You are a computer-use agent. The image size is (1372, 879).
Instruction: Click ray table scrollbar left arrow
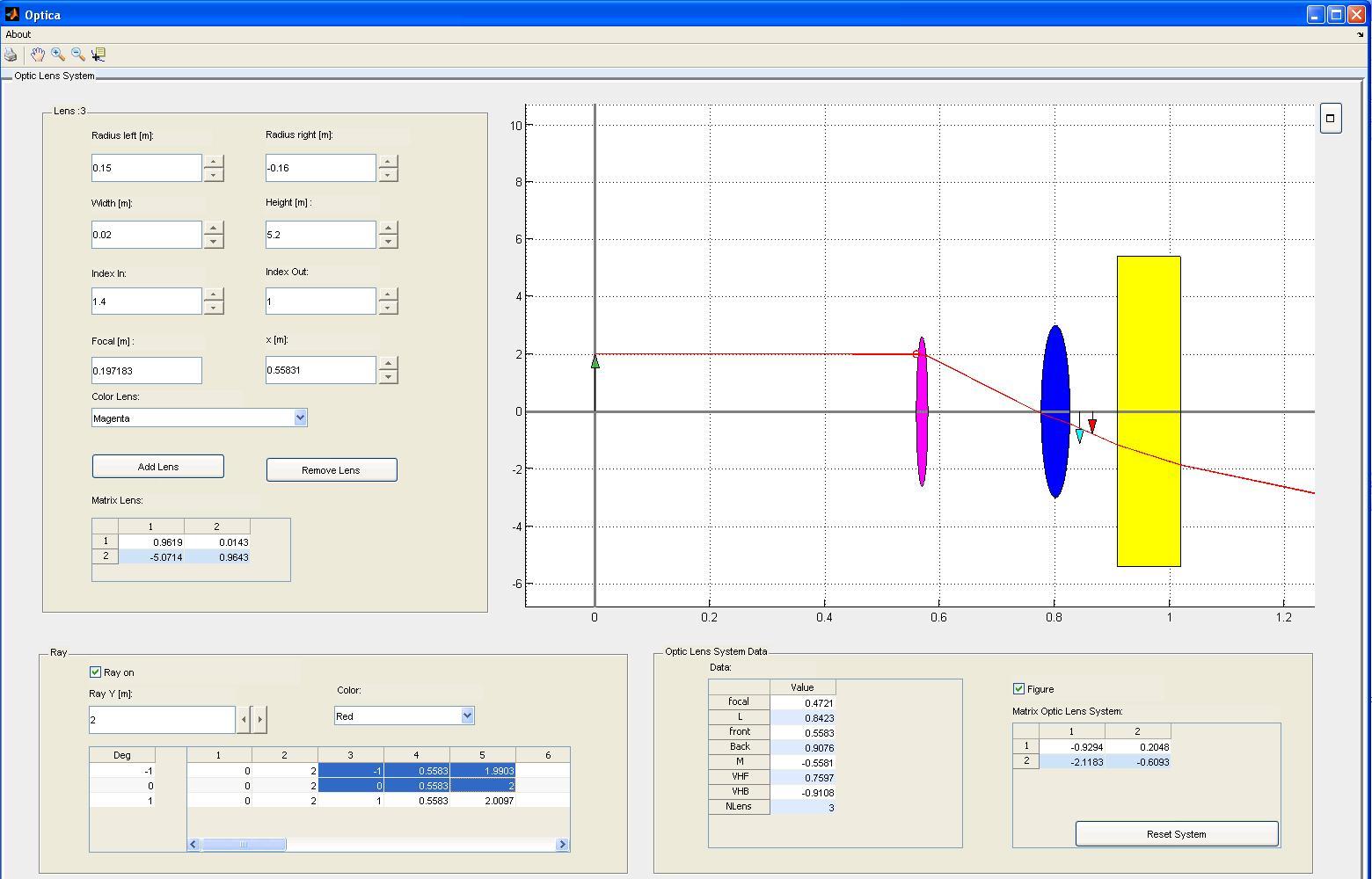coord(194,845)
